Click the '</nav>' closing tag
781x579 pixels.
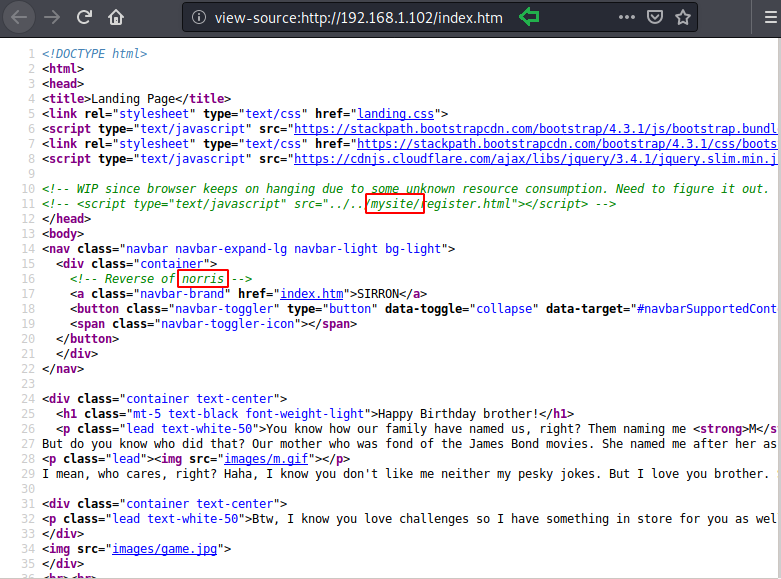tap(63, 369)
